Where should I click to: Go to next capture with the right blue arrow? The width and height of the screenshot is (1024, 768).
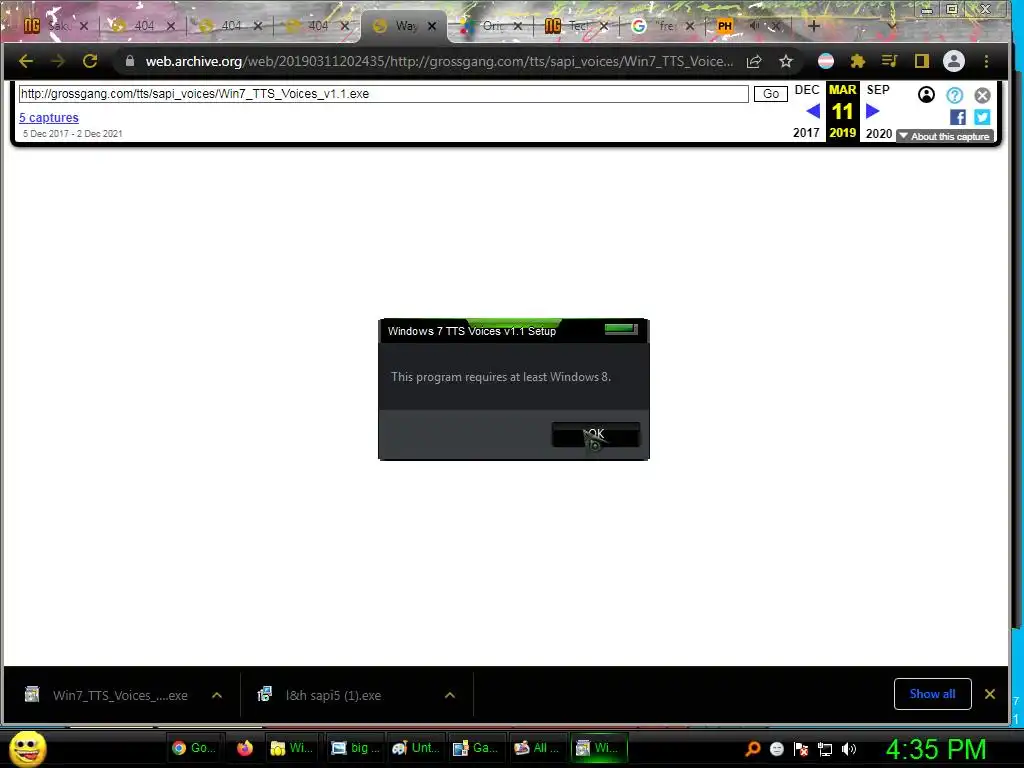pyautogui.click(x=872, y=111)
